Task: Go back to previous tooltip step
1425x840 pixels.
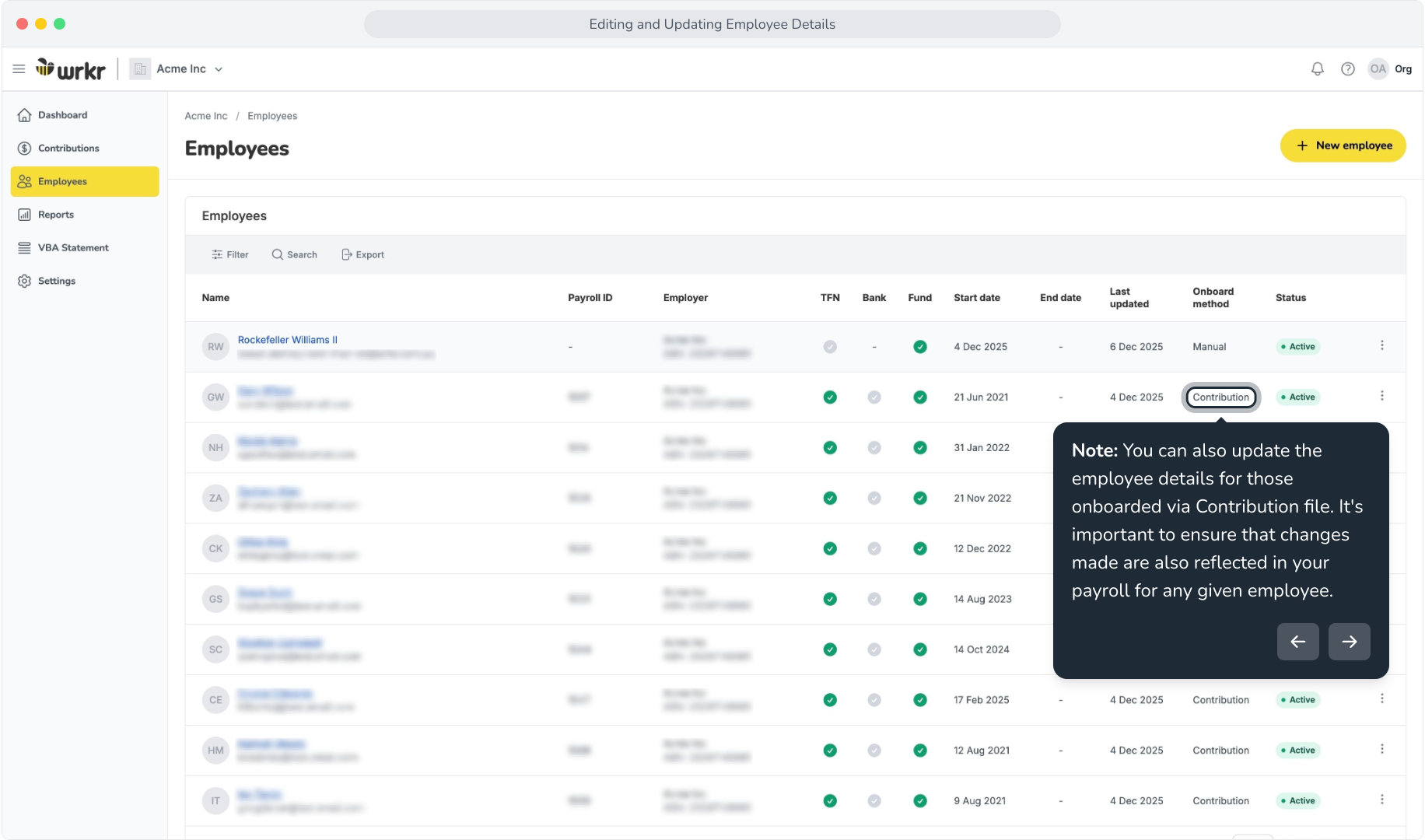Action: pyautogui.click(x=1298, y=642)
